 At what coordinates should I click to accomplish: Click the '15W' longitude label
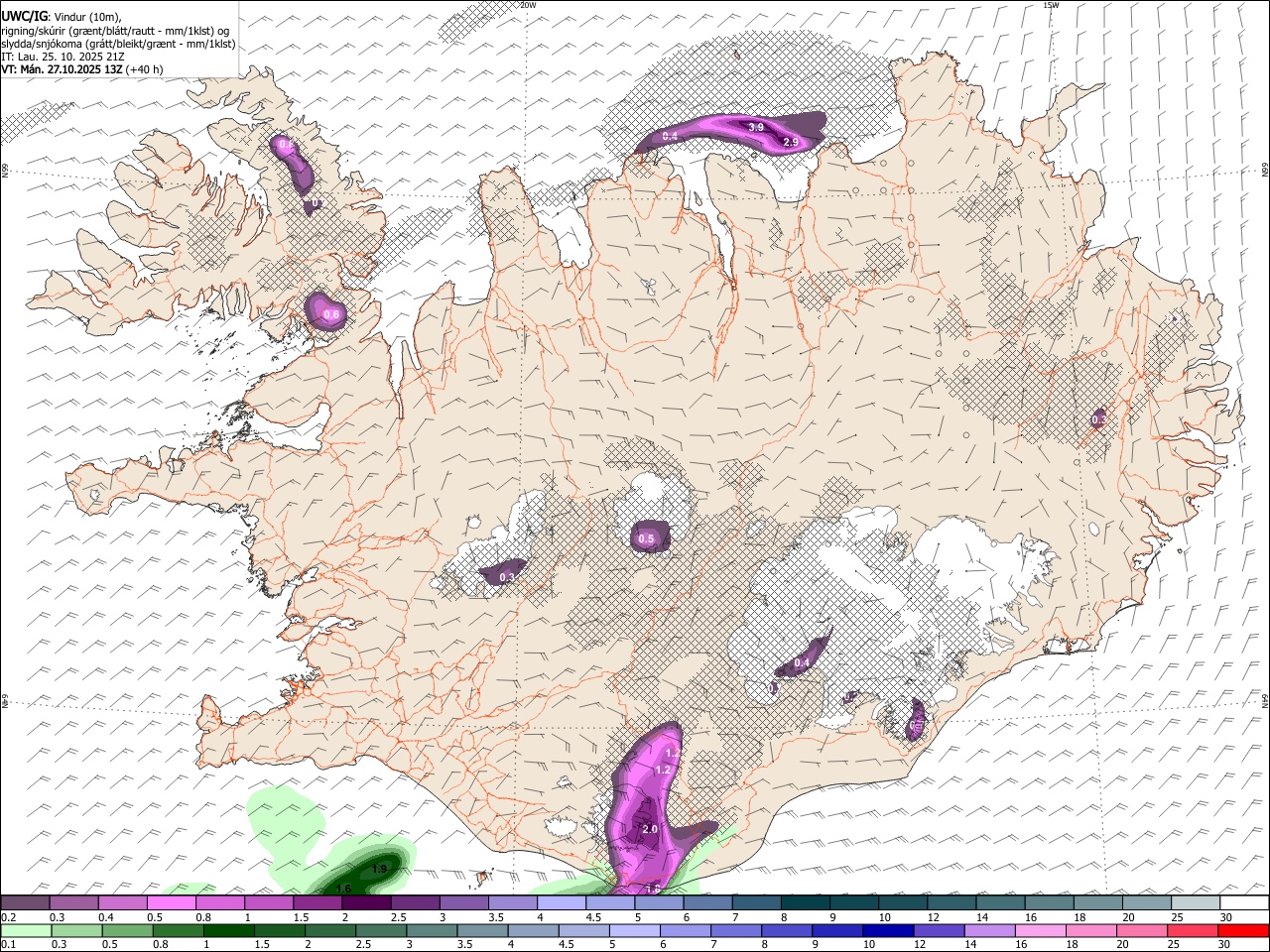point(1052,5)
